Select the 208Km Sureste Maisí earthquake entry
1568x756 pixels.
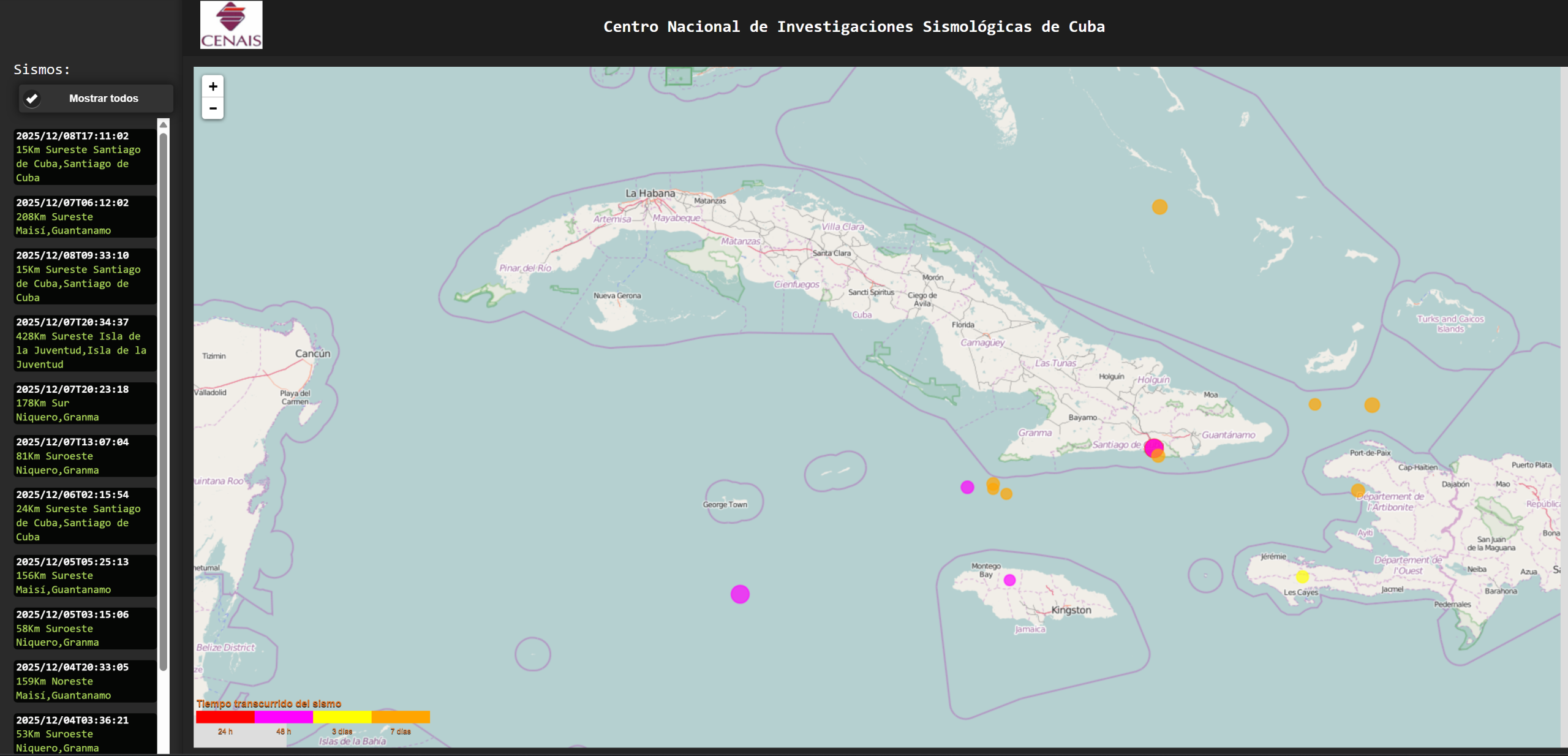pyautogui.click(x=85, y=217)
